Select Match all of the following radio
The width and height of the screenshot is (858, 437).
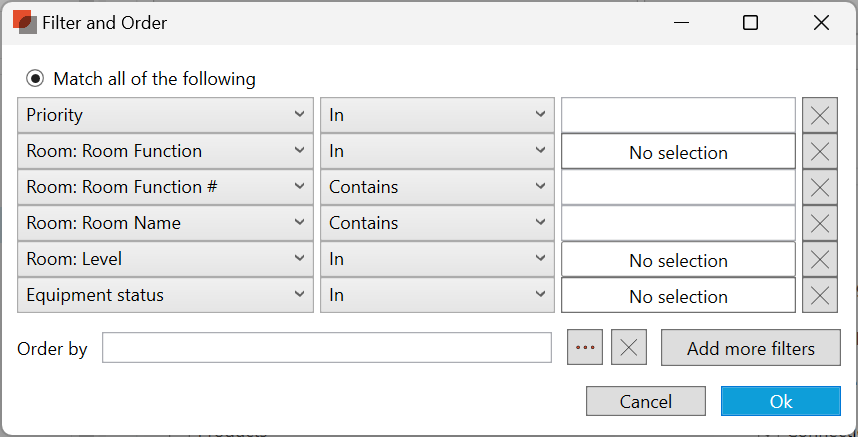36,78
